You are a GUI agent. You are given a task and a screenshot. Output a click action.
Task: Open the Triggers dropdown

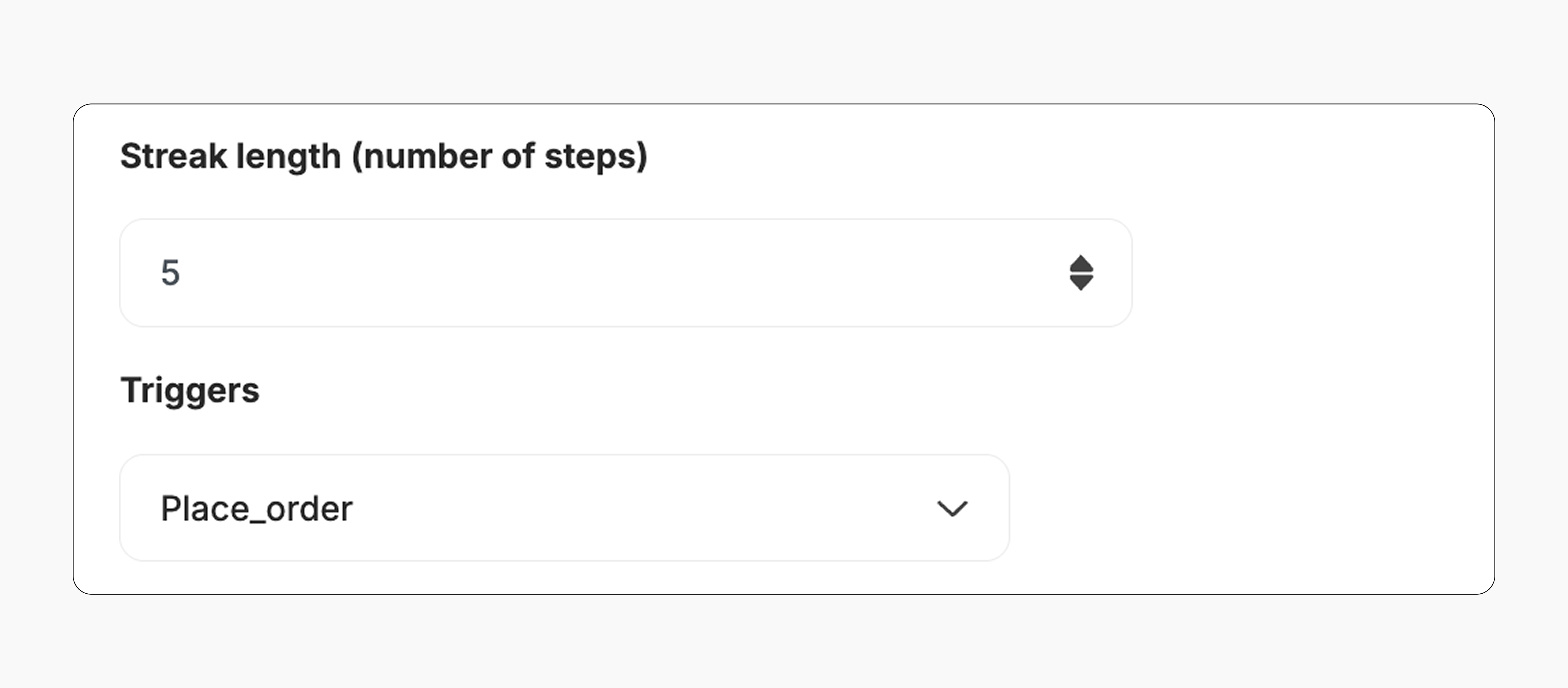coord(564,508)
